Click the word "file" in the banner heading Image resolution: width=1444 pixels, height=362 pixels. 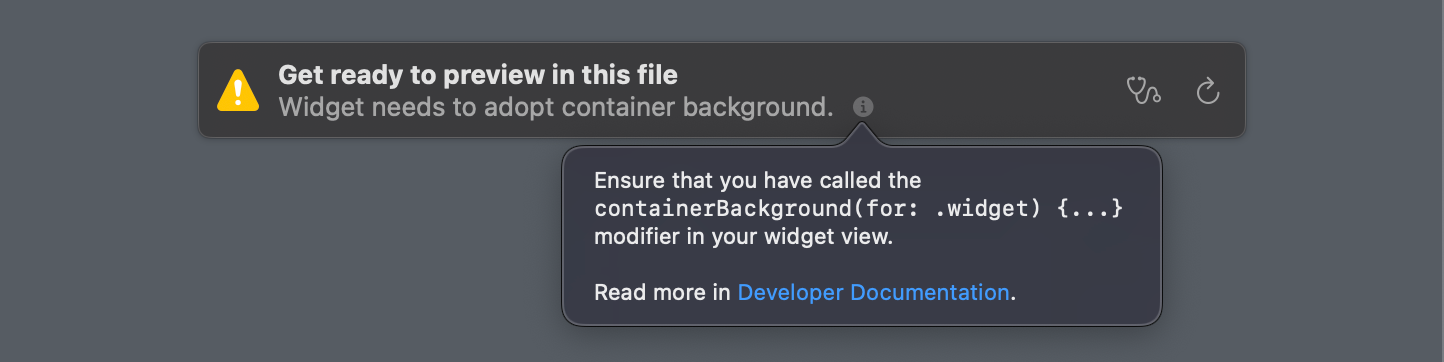[655, 75]
